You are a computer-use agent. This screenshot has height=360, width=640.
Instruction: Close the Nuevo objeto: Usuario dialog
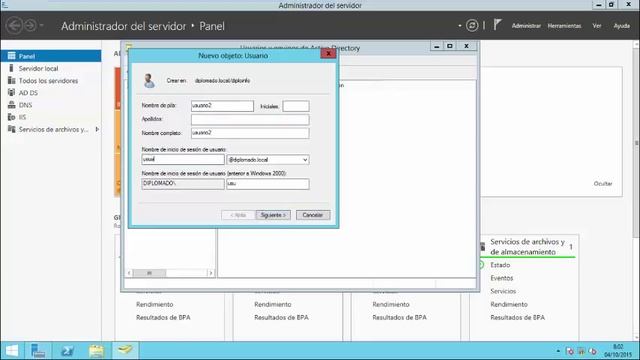coord(328,53)
